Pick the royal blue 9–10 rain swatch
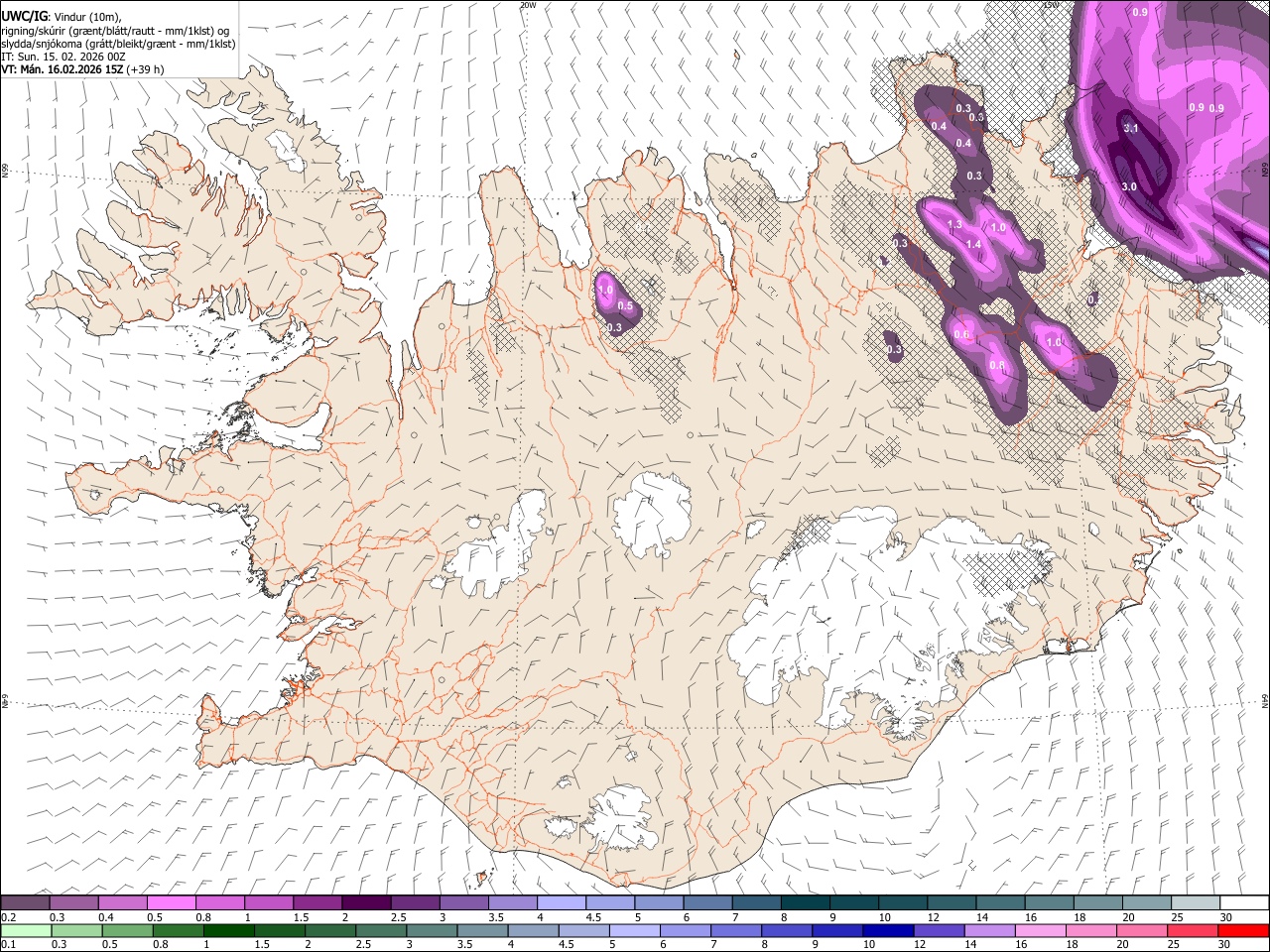The height and width of the screenshot is (952, 1270). pos(838,930)
